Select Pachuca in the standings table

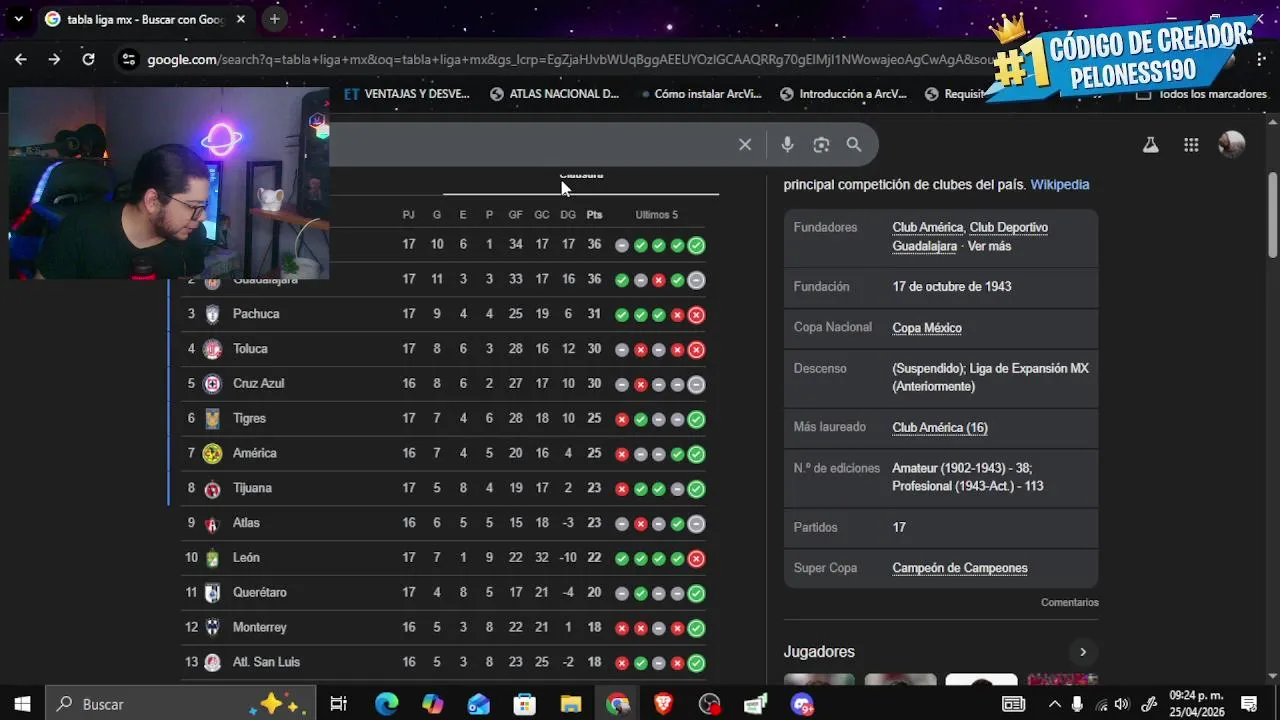(x=256, y=314)
